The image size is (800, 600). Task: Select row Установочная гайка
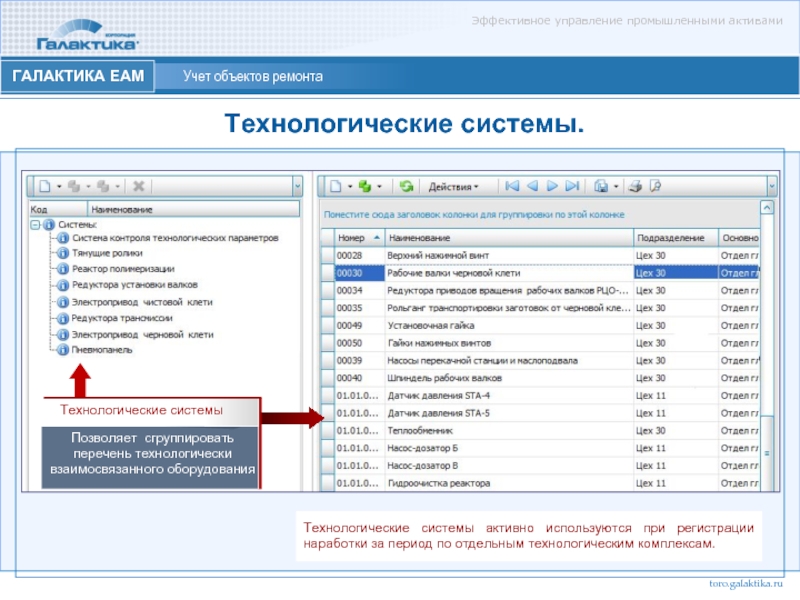click(x=540, y=326)
